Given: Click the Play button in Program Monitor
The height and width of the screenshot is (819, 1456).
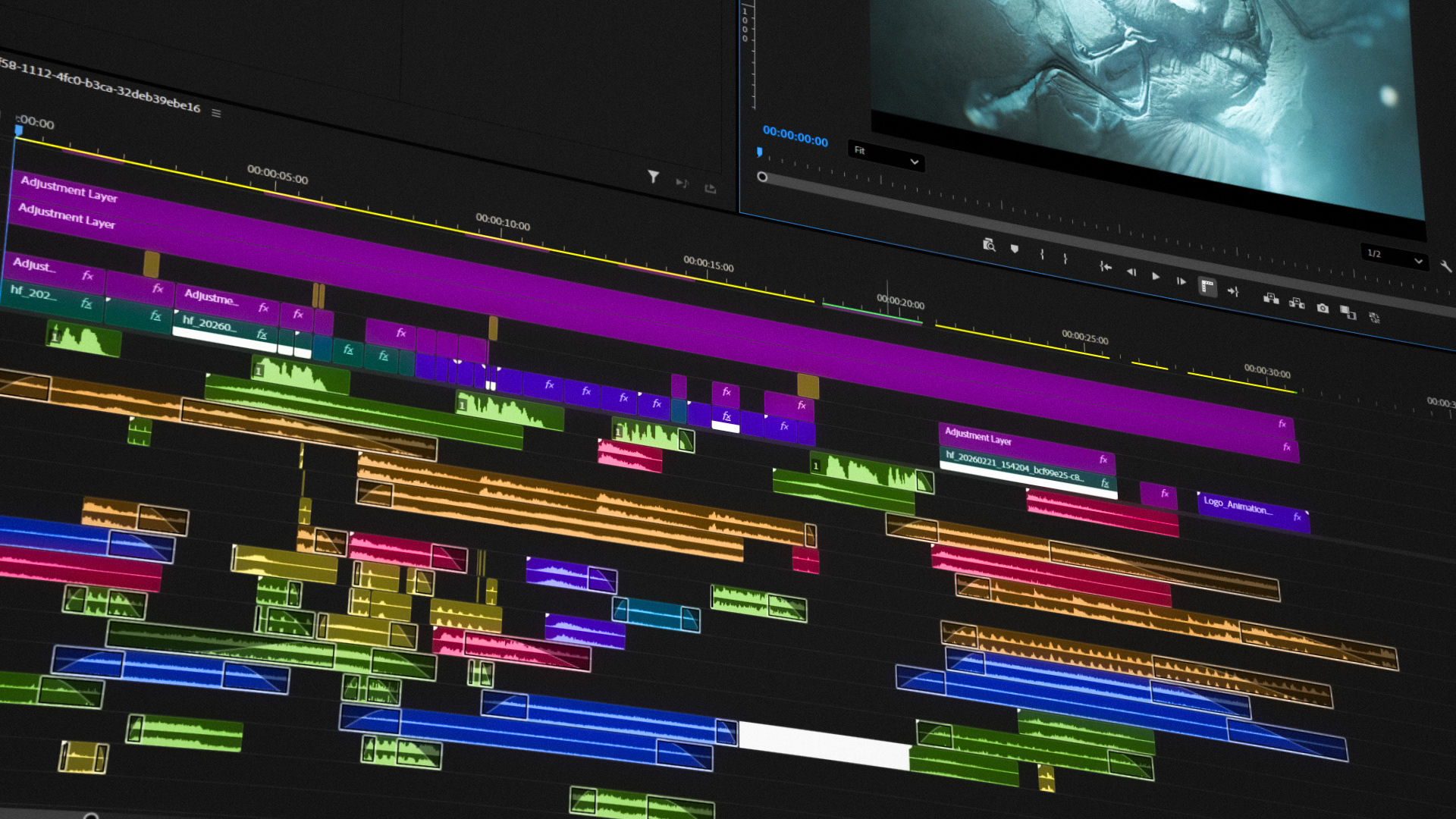Looking at the screenshot, I should coord(1156,276).
